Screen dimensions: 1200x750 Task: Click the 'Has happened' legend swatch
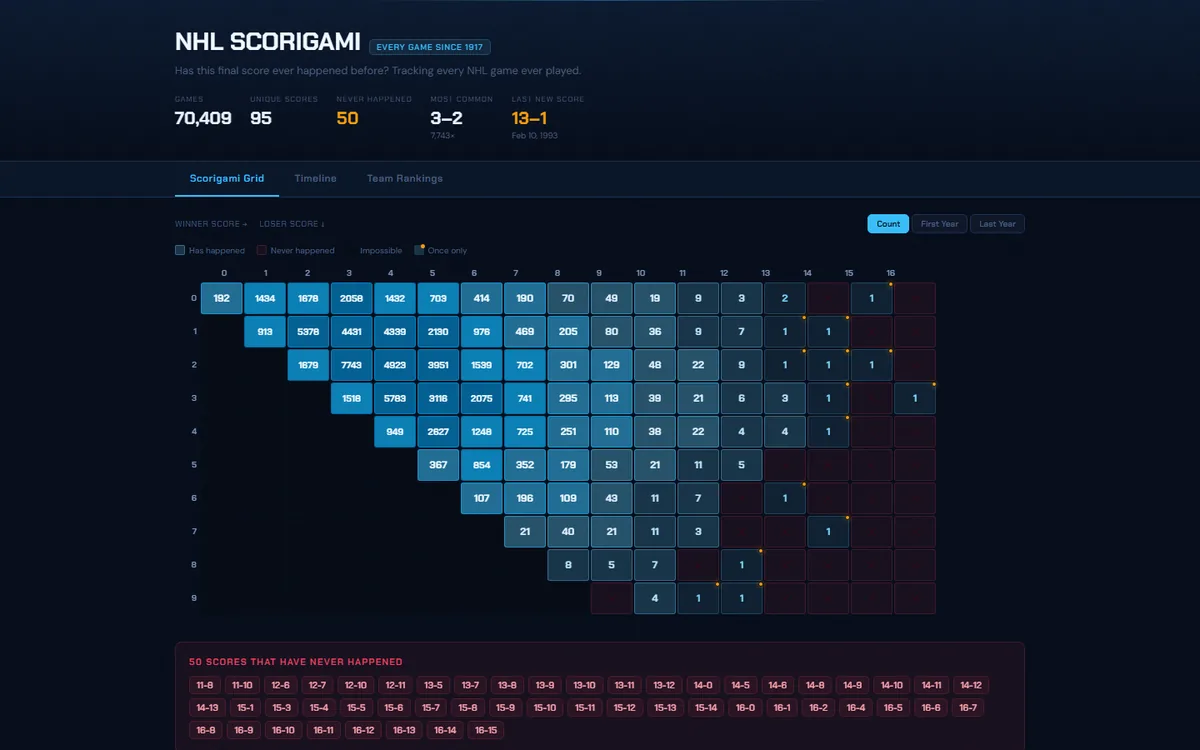(180, 250)
